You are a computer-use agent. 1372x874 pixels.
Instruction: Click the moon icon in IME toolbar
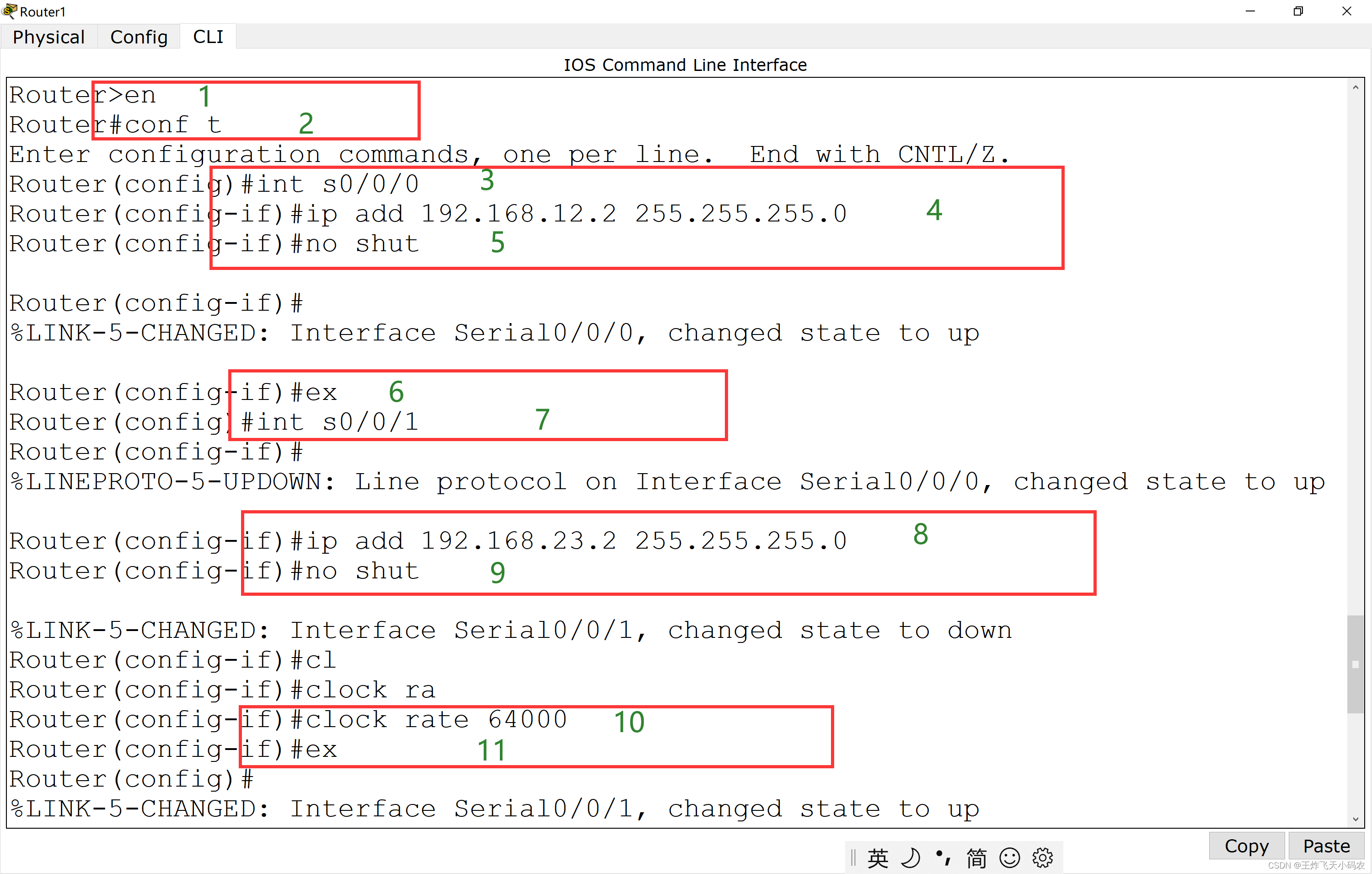pos(911,858)
